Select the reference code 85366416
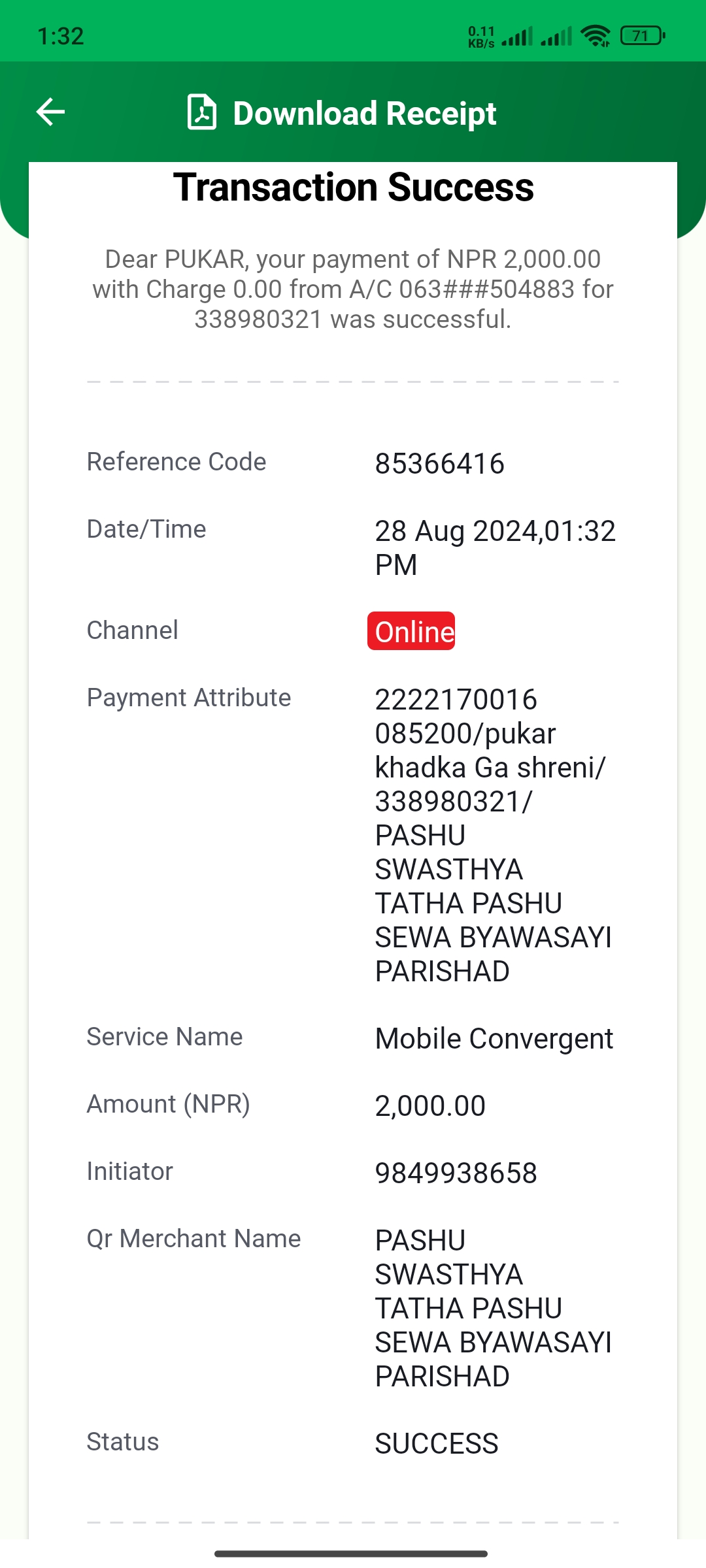 (x=440, y=464)
